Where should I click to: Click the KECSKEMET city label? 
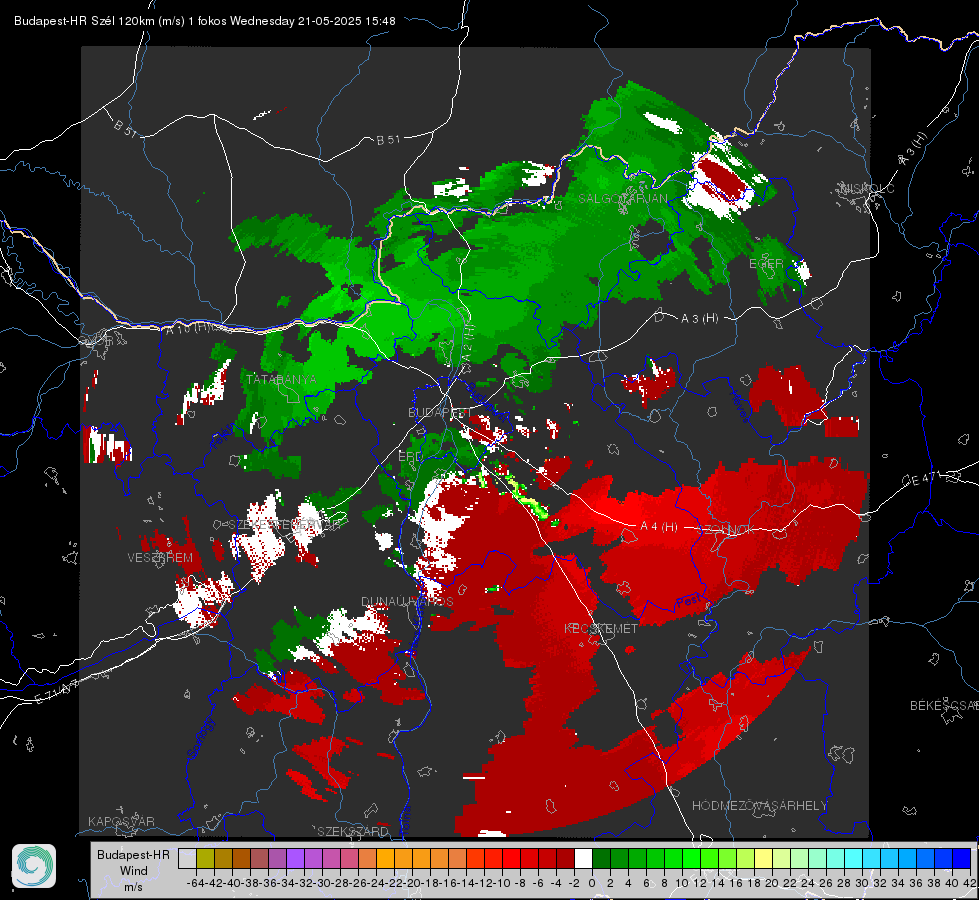[x=601, y=629]
